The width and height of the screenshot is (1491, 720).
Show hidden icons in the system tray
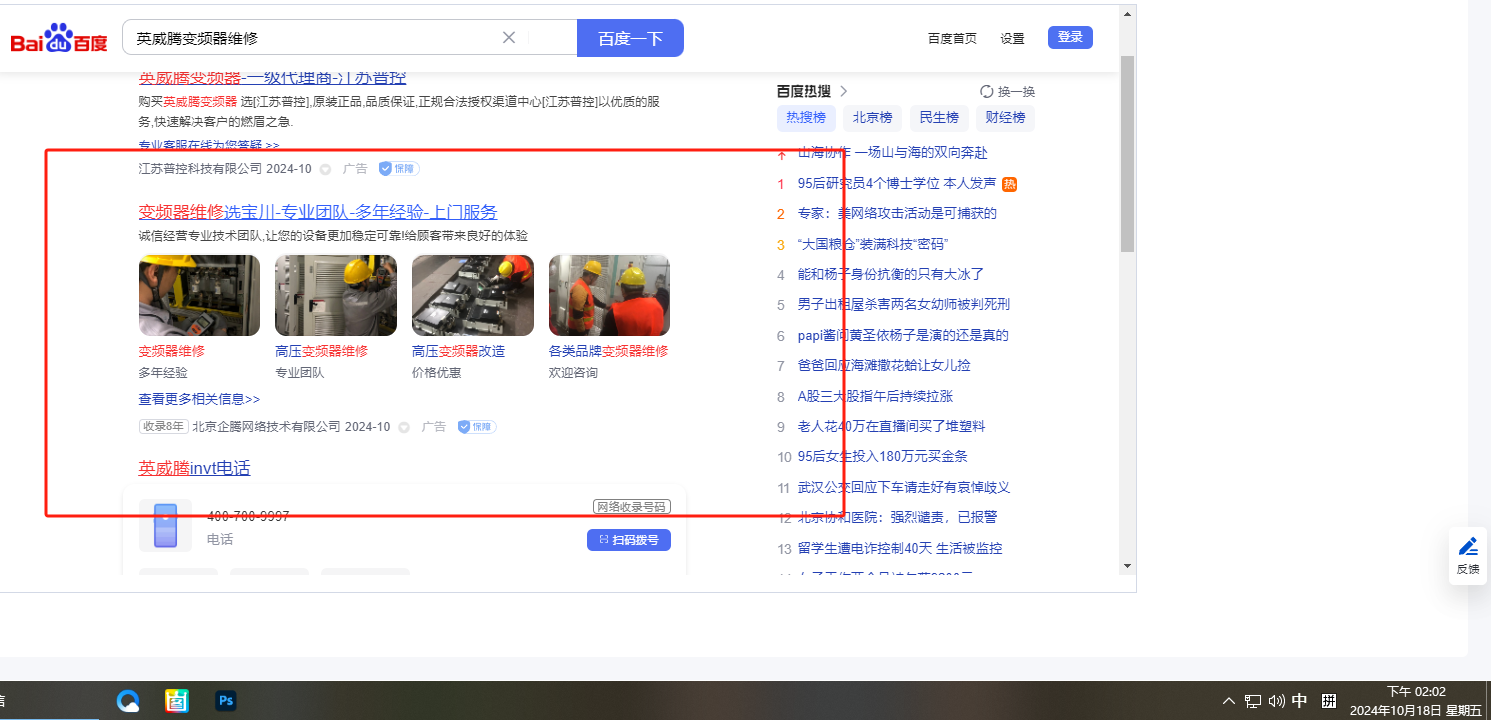point(1229,701)
